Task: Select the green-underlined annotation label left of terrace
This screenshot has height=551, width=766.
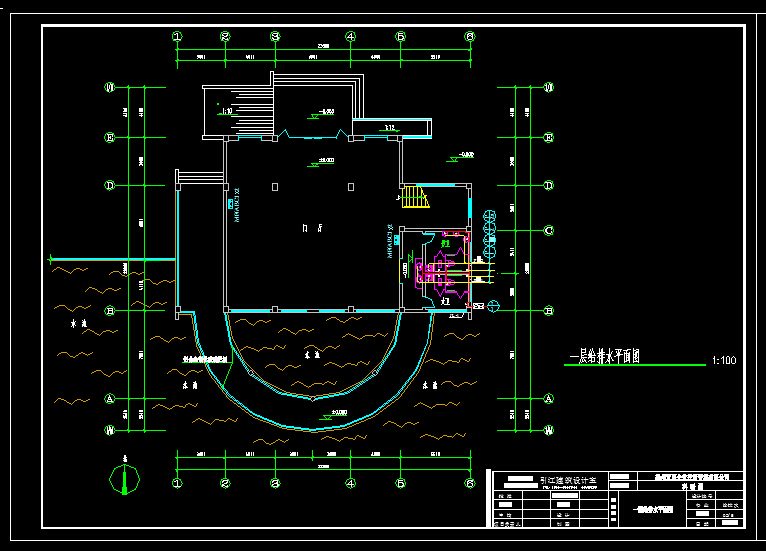Action: [205, 359]
